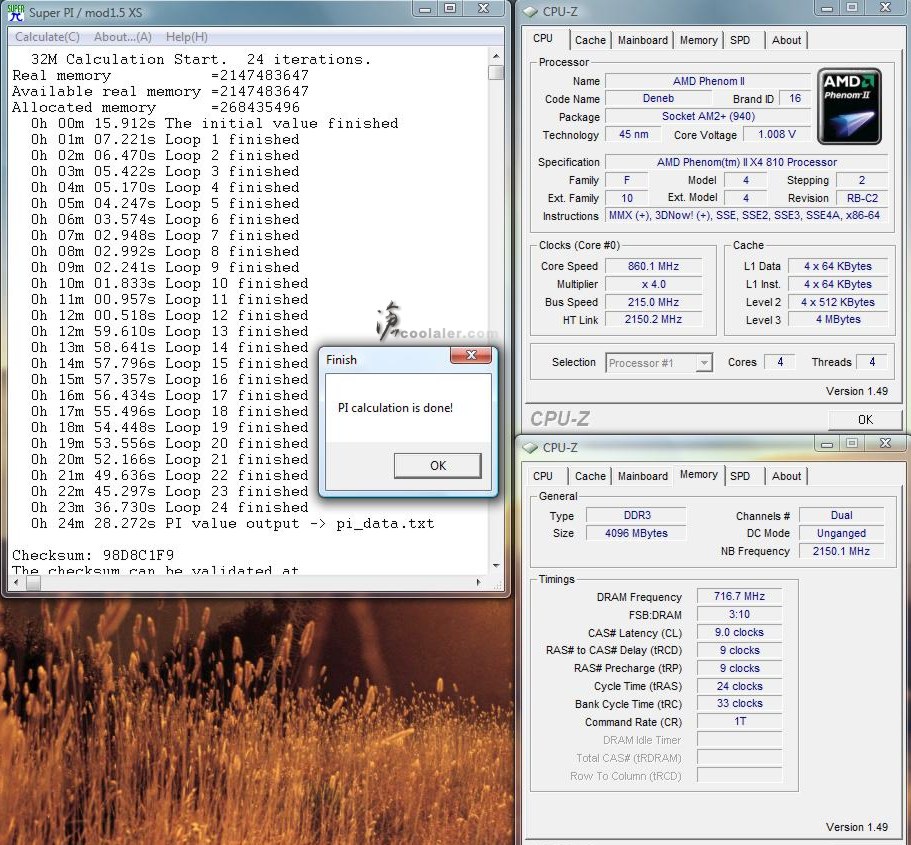The height and width of the screenshot is (845, 911).
Task: Click the Package value Socket AM2+ (940)
Action: 708,116
